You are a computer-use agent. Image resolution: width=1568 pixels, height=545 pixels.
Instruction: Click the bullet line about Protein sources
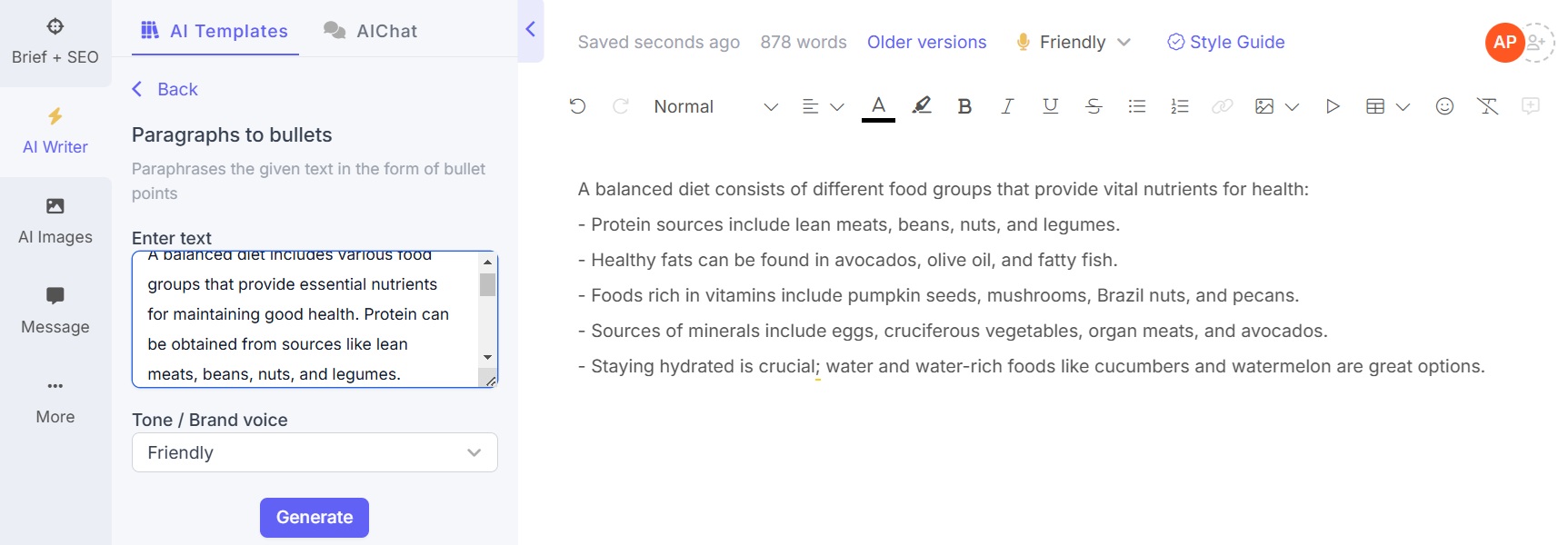pyautogui.click(x=849, y=224)
